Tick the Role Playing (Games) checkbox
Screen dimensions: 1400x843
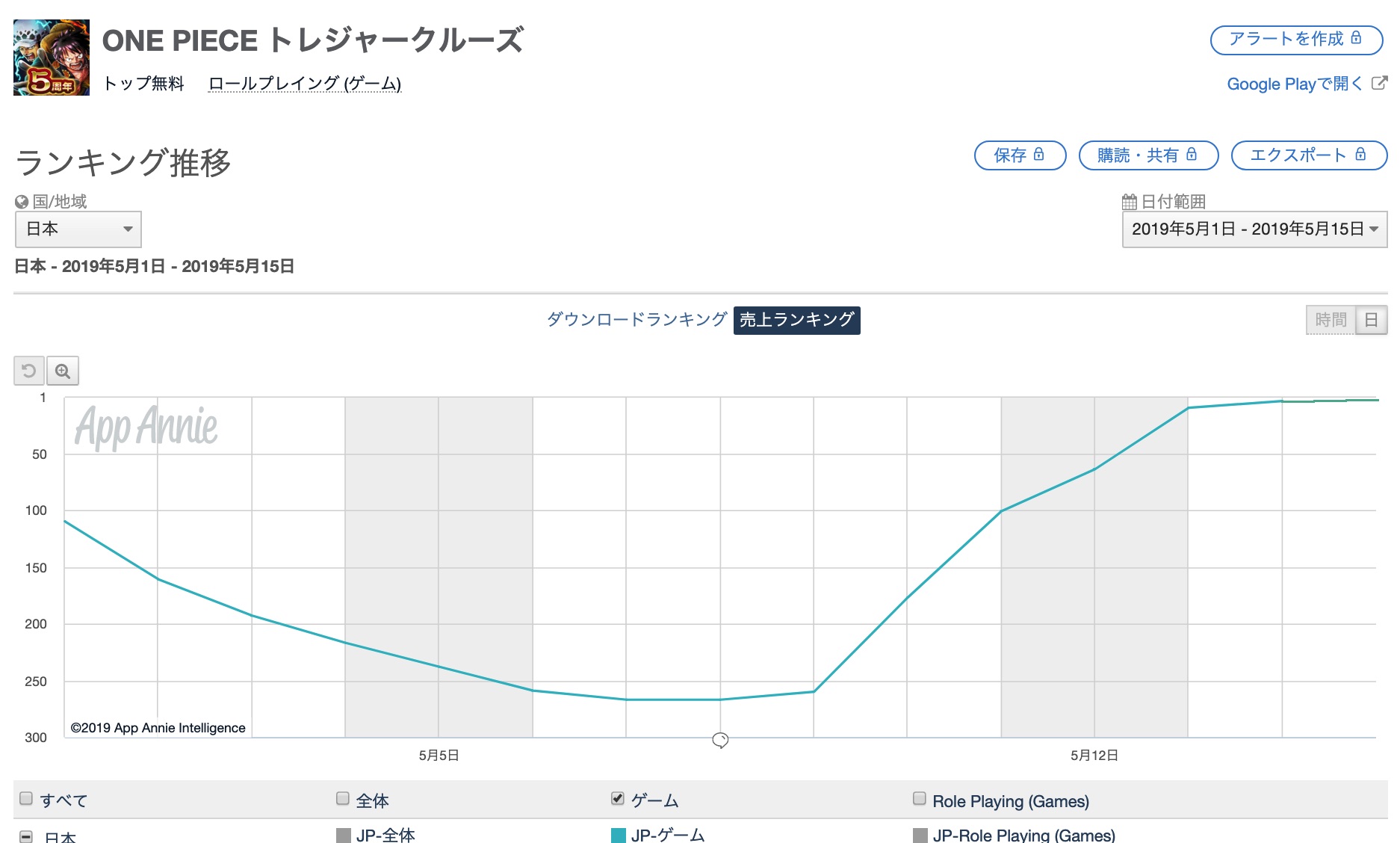920,798
